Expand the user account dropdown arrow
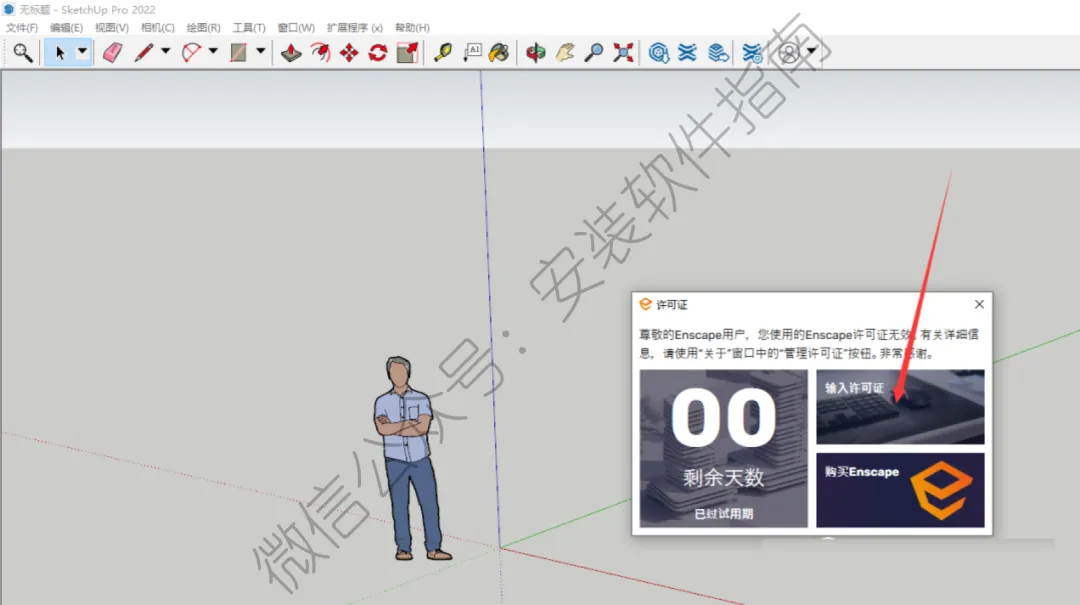Image resolution: width=1080 pixels, height=605 pixels. pos(811,51)
